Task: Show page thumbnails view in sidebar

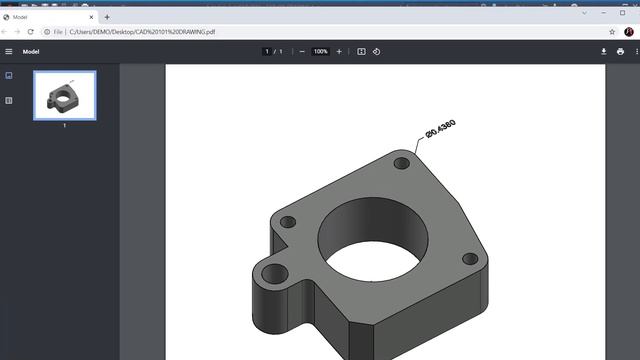Action: 9,76
